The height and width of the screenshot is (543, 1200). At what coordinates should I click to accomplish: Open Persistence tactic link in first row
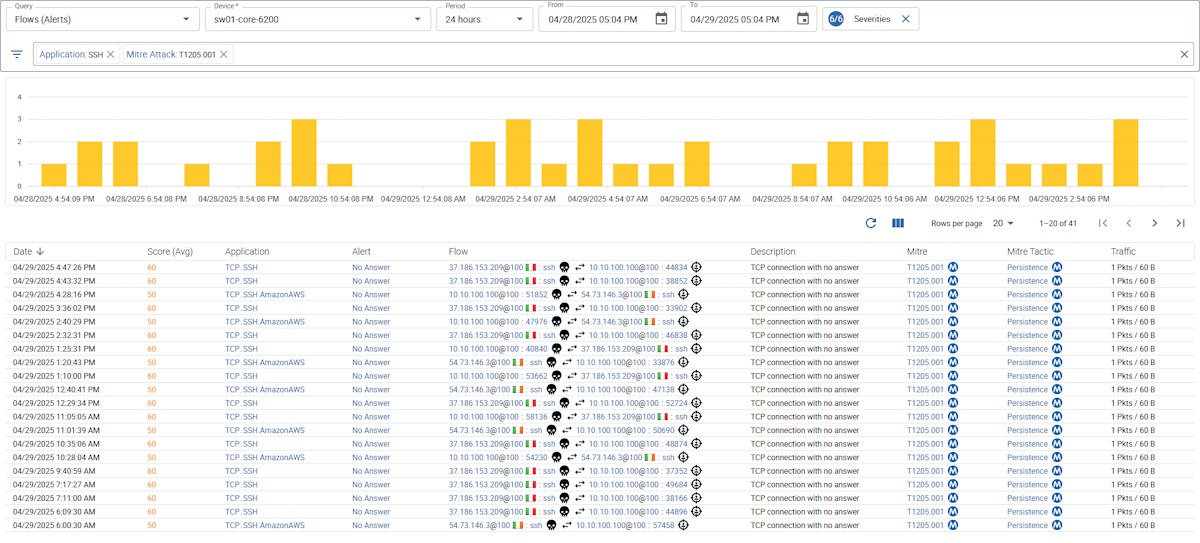1027,268
